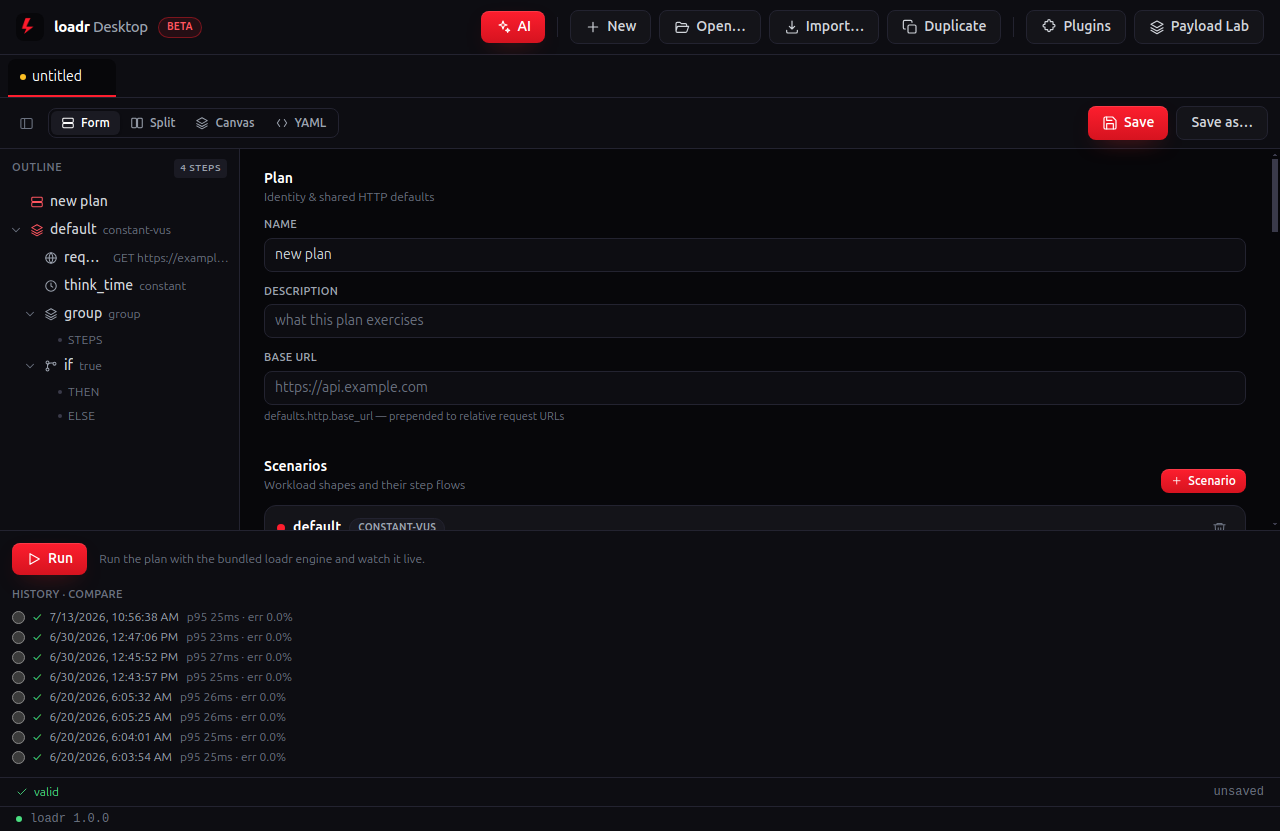Click the valid status indicator

click(x=38, y=792)
